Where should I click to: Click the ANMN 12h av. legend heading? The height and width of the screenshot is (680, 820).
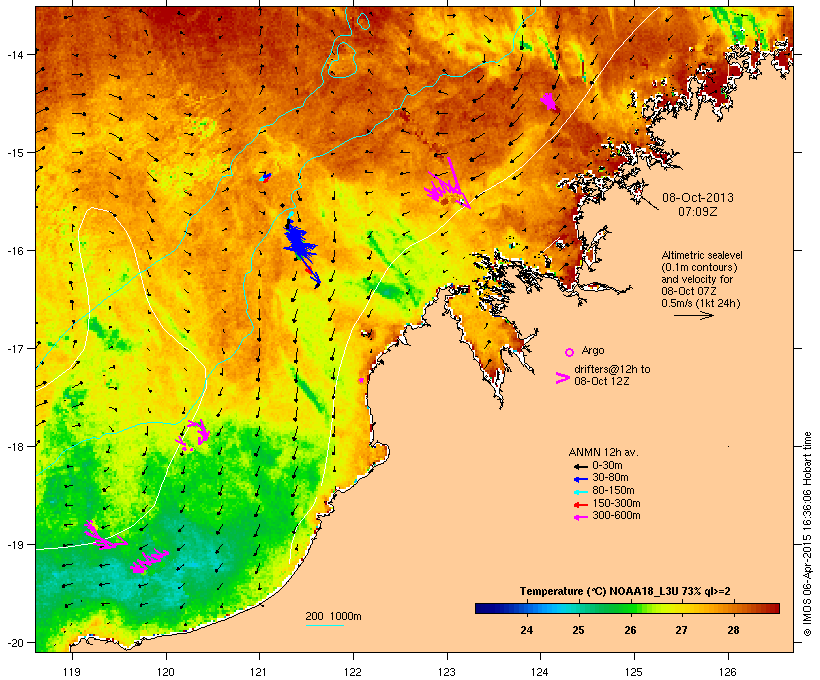point(603,452)
